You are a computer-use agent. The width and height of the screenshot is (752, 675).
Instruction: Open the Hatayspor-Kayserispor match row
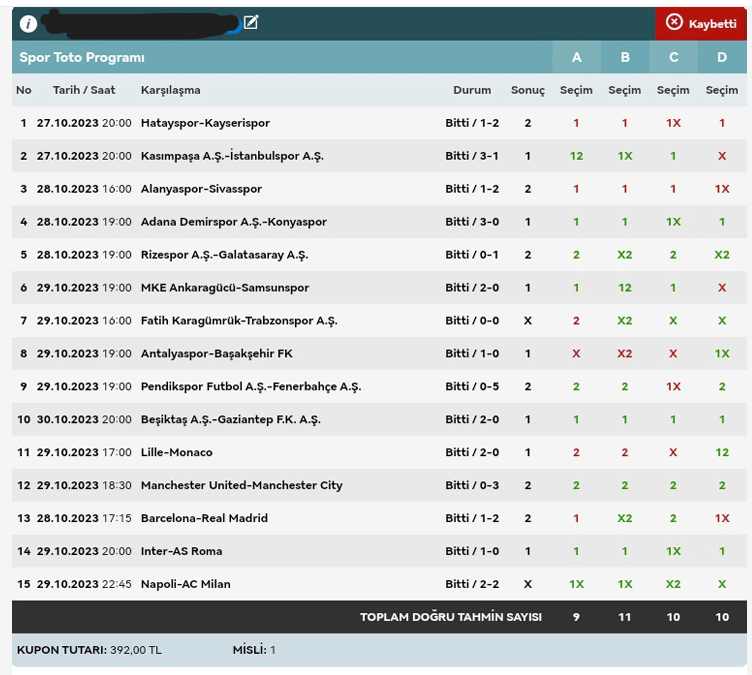(205, 123)
